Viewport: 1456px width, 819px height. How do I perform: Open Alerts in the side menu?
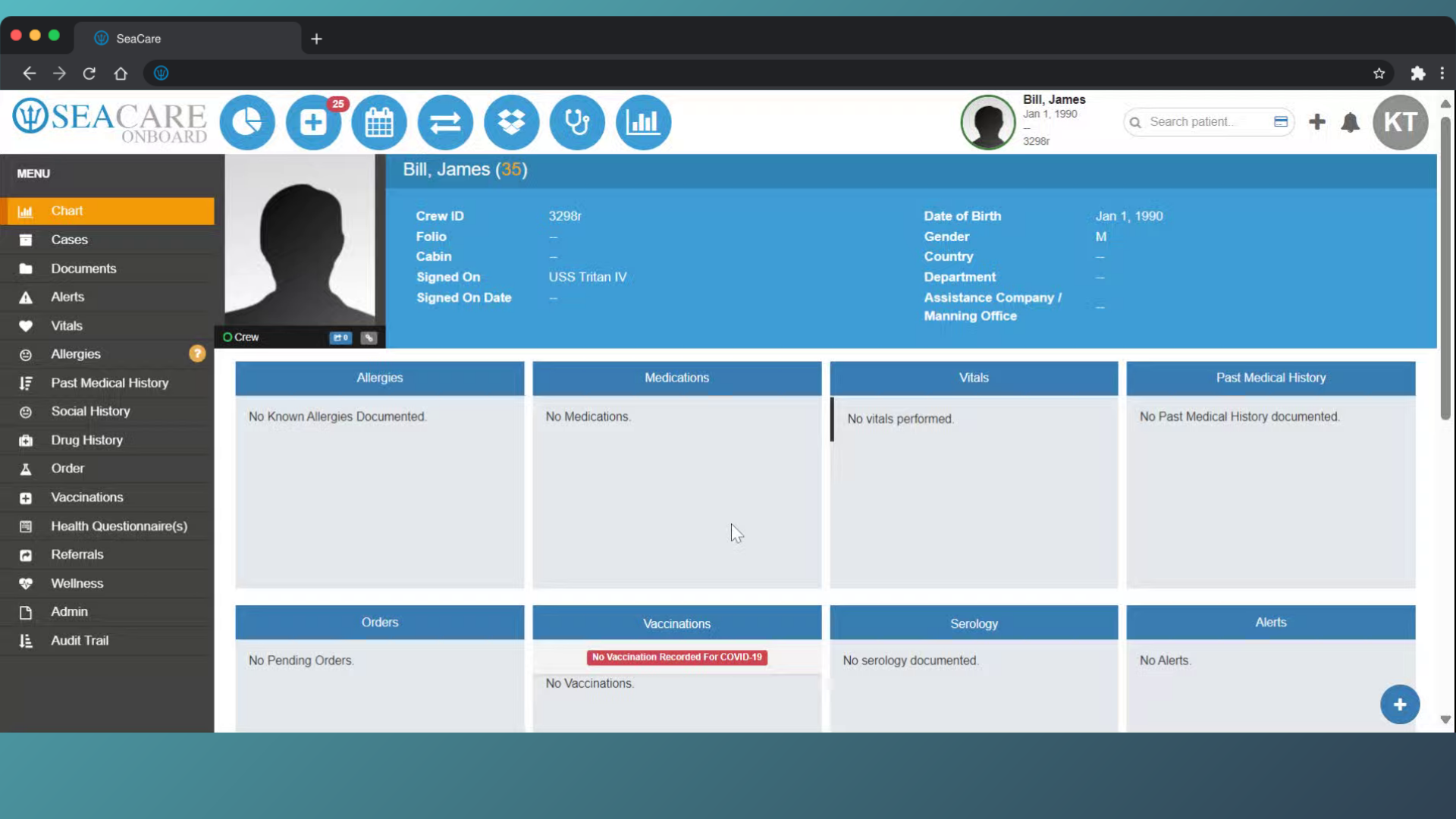point(107,297)
